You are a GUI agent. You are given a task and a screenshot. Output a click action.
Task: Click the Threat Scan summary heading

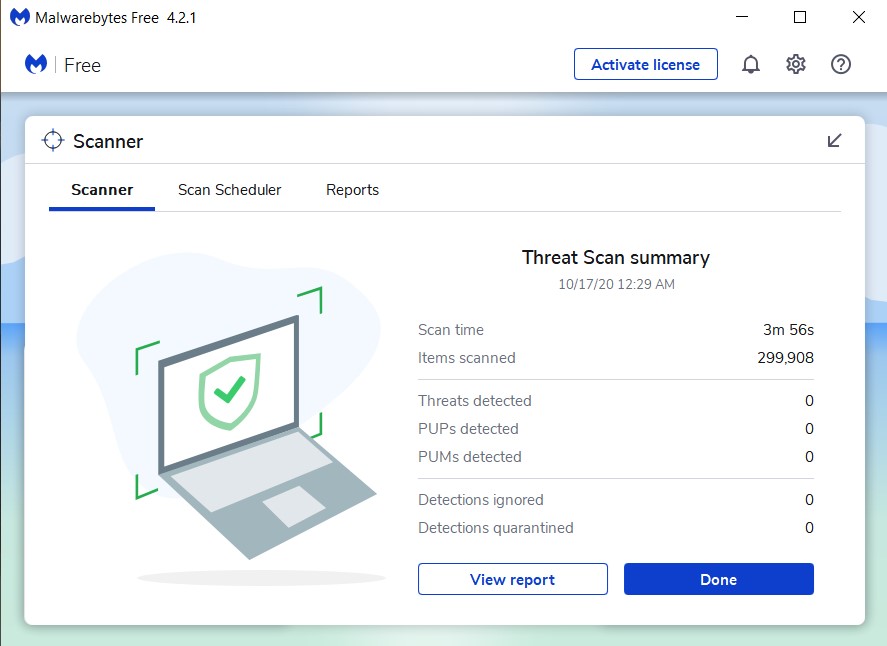(x=615, y=258)
